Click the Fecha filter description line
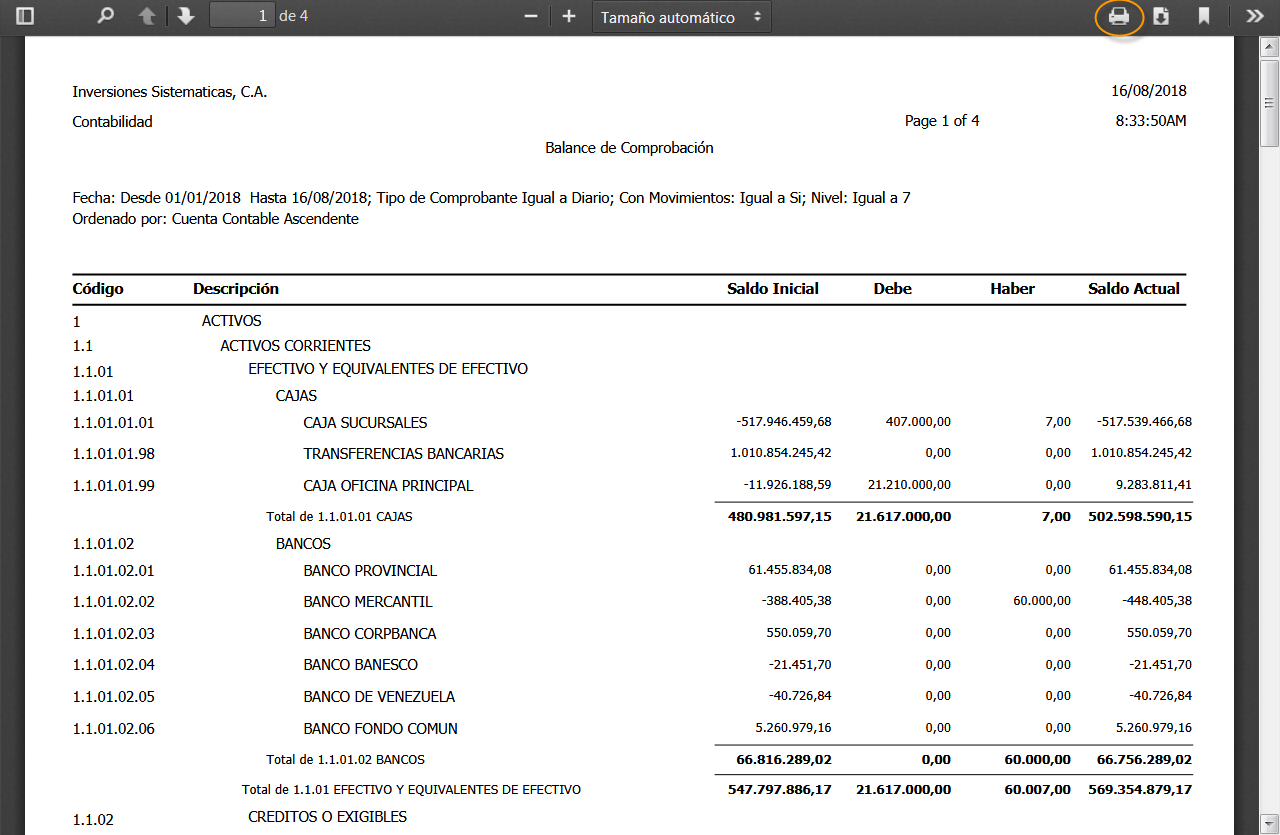The image size is (1280, 835). pos(490,197)
